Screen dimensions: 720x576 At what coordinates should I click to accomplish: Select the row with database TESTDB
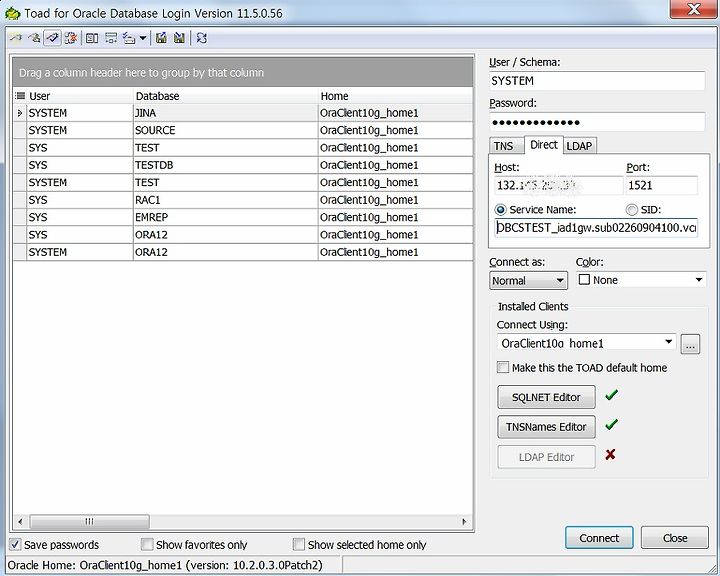[243, 165]
